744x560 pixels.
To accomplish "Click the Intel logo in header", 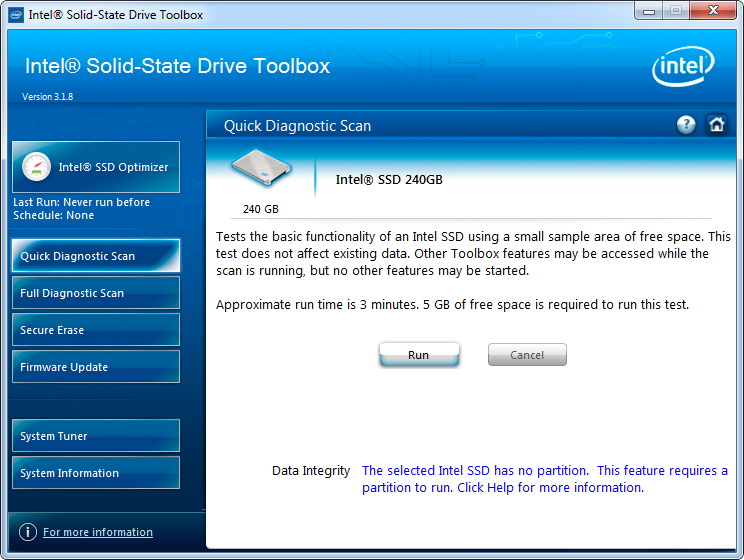I will tap(683, 66).
